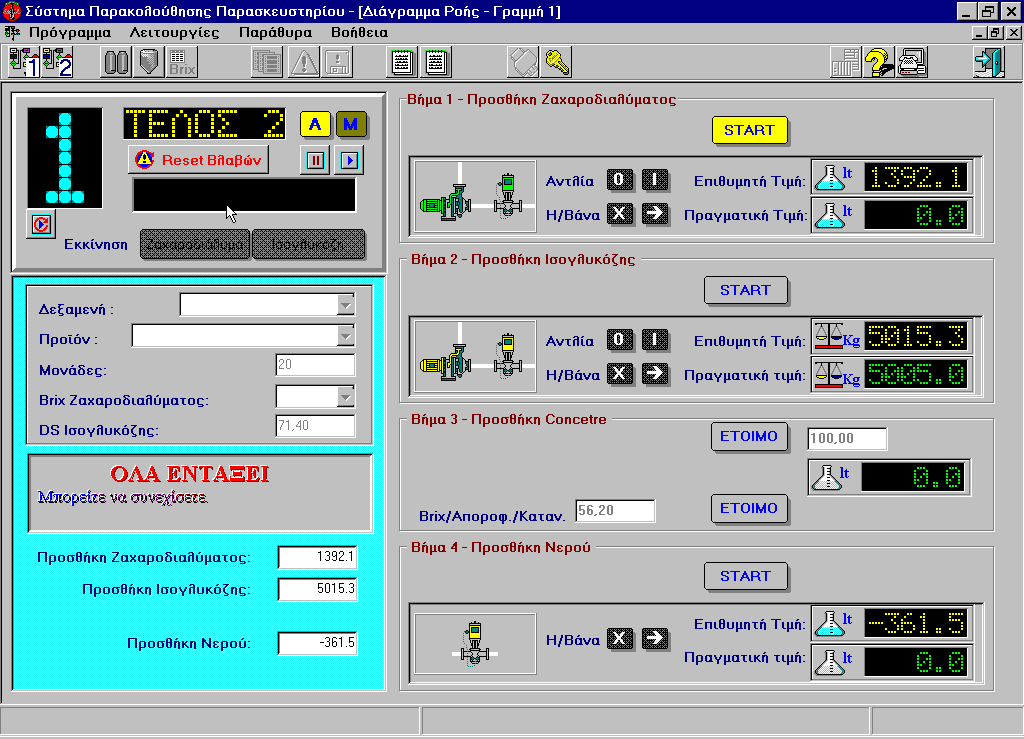Screen dimensions: 1024x739
Task: Switch to manual mode with M button
Action: click(x=351, y=124)
